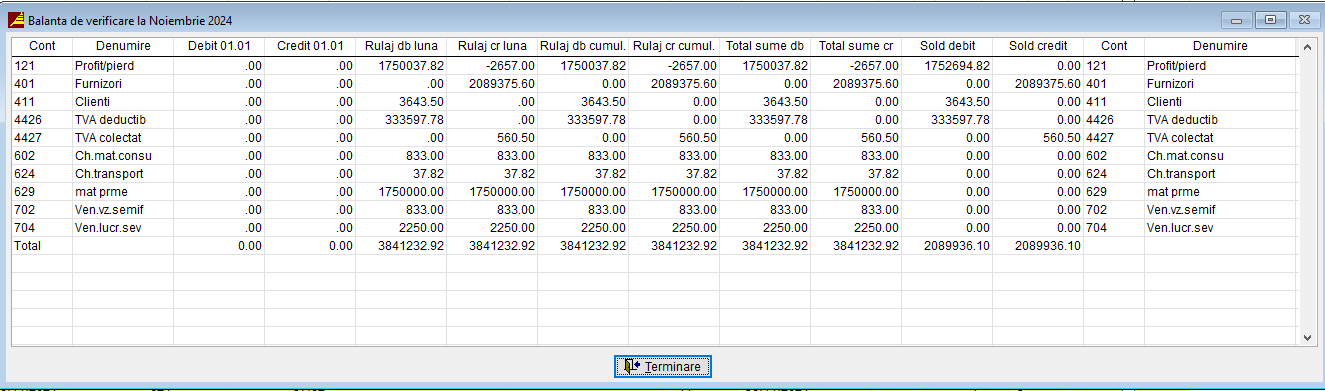Click Furnizori in the right Denumire column
The height and width of the screenshot is (391, 1325).
pos(1171,84)
